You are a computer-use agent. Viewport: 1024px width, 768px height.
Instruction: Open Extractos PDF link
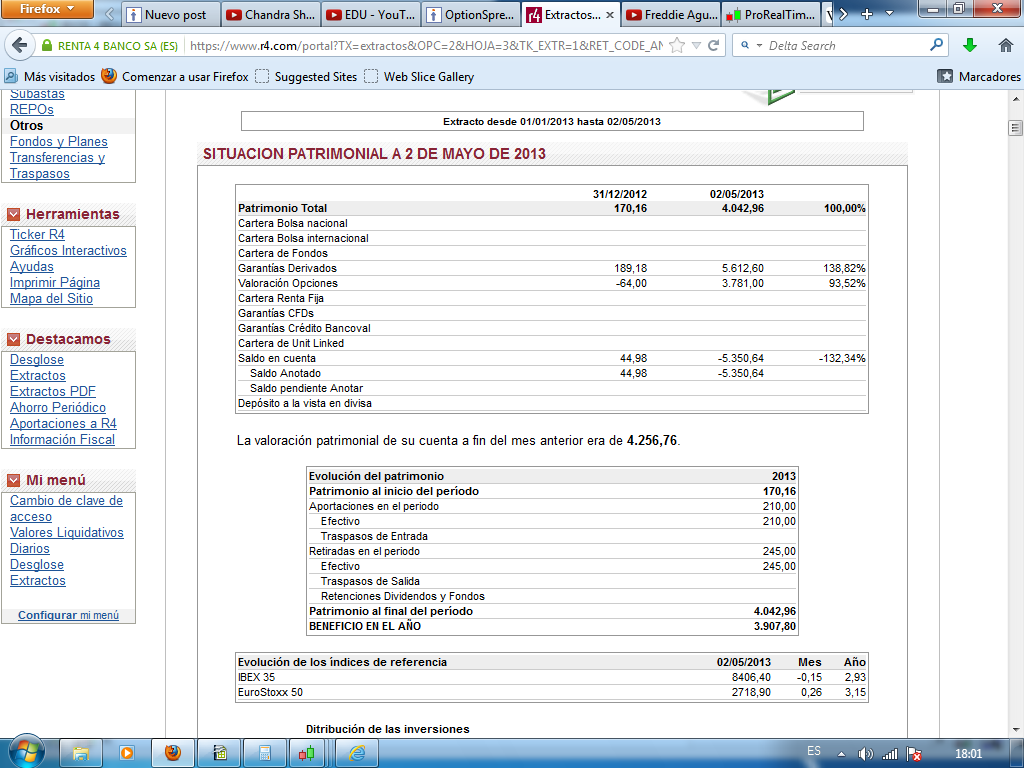pyautogui.click(x=53, y=392)
